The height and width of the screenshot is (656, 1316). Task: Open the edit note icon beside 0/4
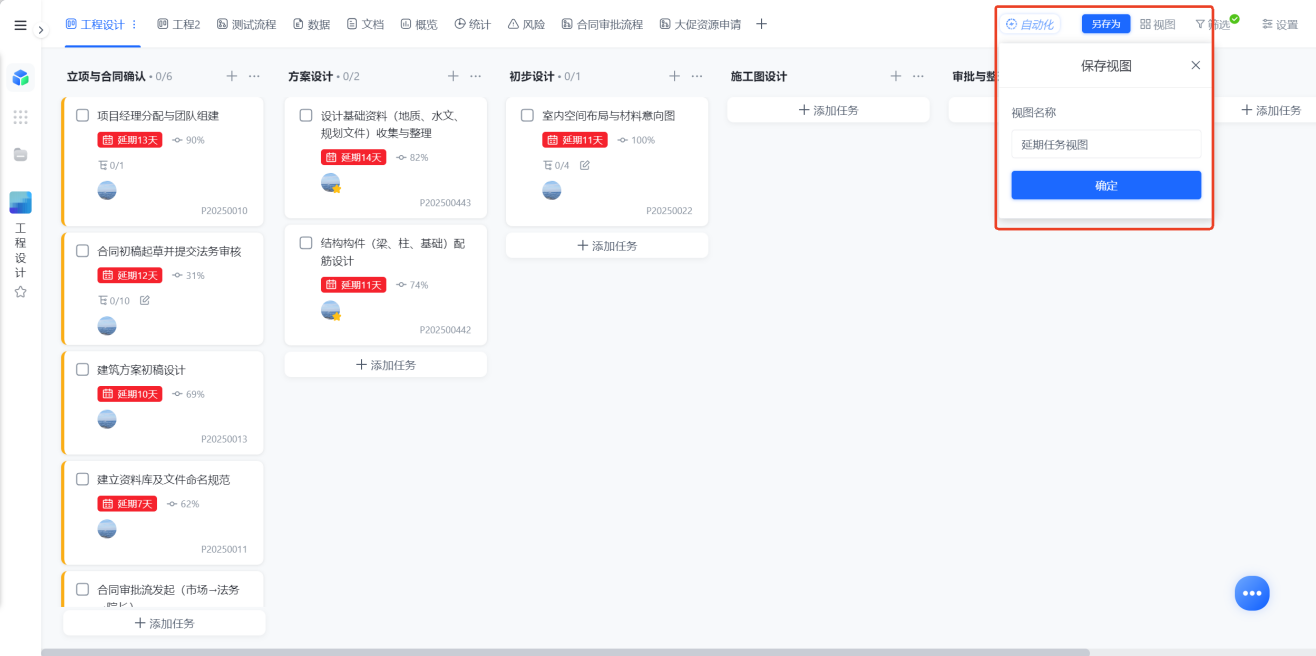(x=585, y=165)
